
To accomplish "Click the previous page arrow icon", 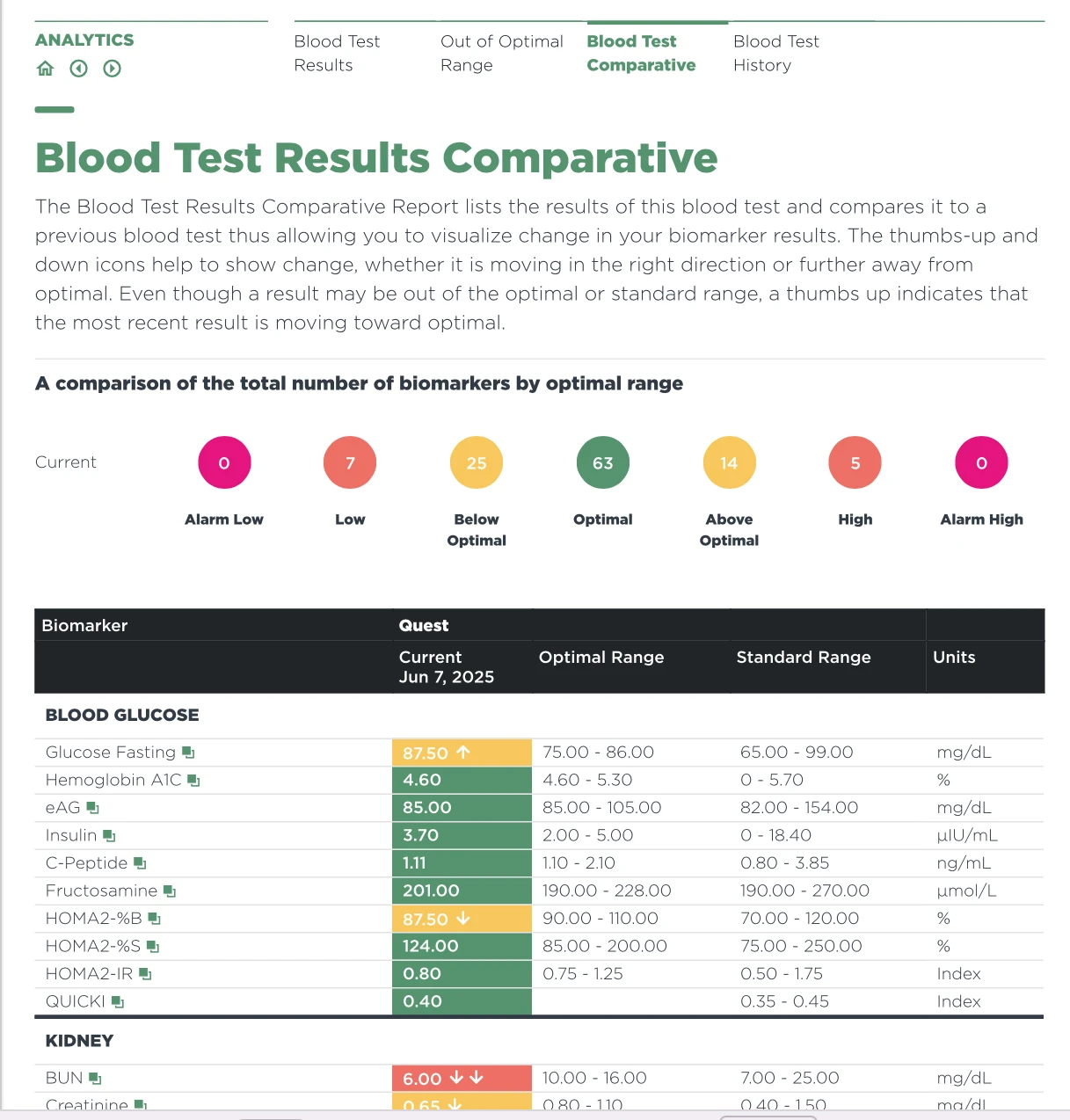I will (79, 69).
